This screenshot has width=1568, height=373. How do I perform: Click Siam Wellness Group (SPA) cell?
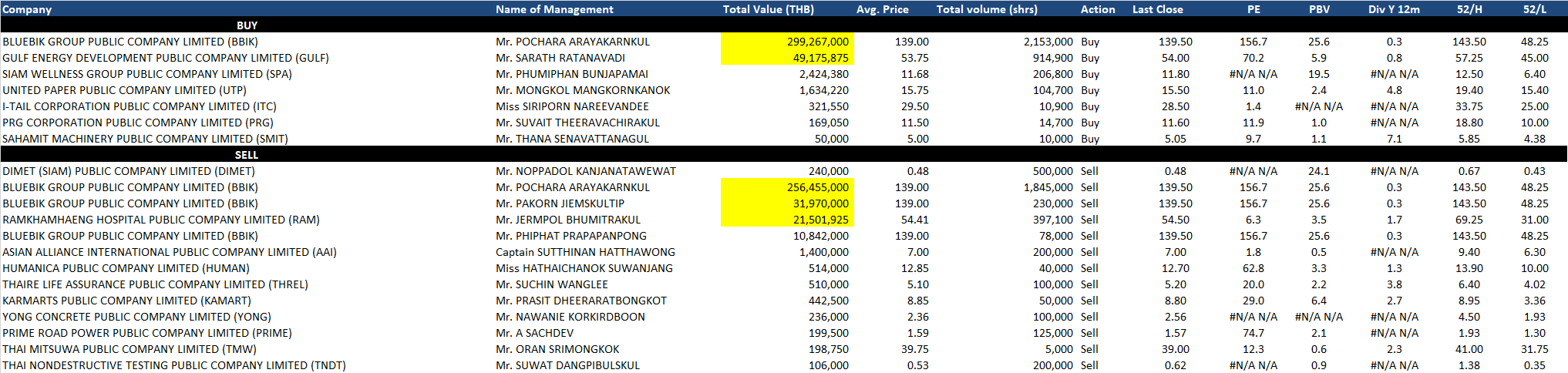coord(146,74)
